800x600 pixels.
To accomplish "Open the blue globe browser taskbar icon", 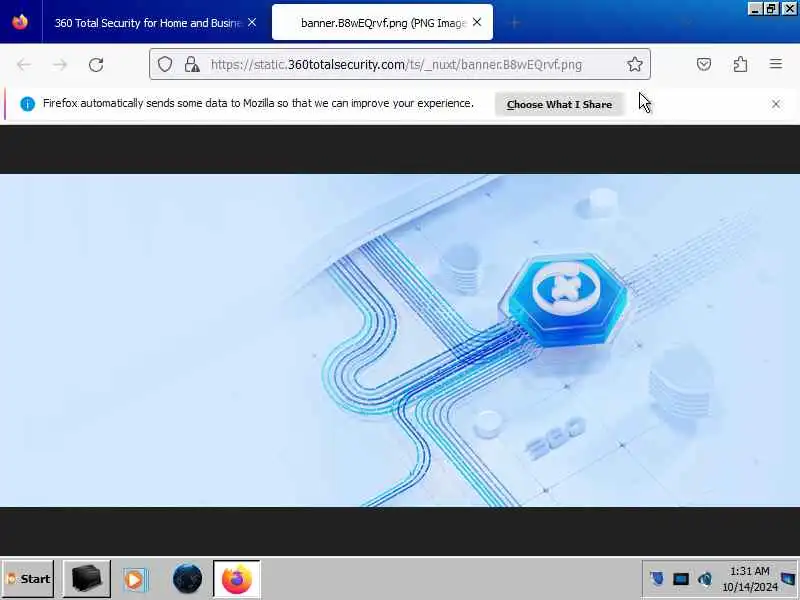I will [187, 579].
